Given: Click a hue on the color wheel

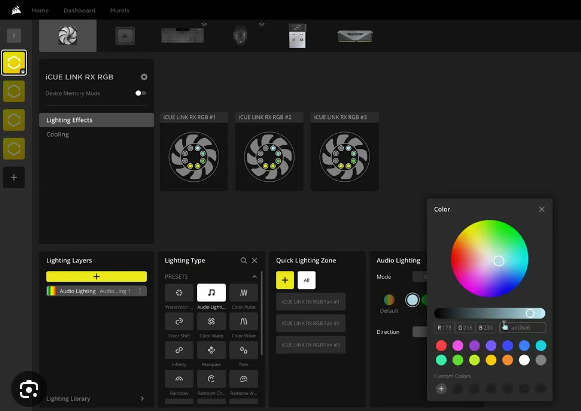Looking at the screenshot, I should 489,258.
